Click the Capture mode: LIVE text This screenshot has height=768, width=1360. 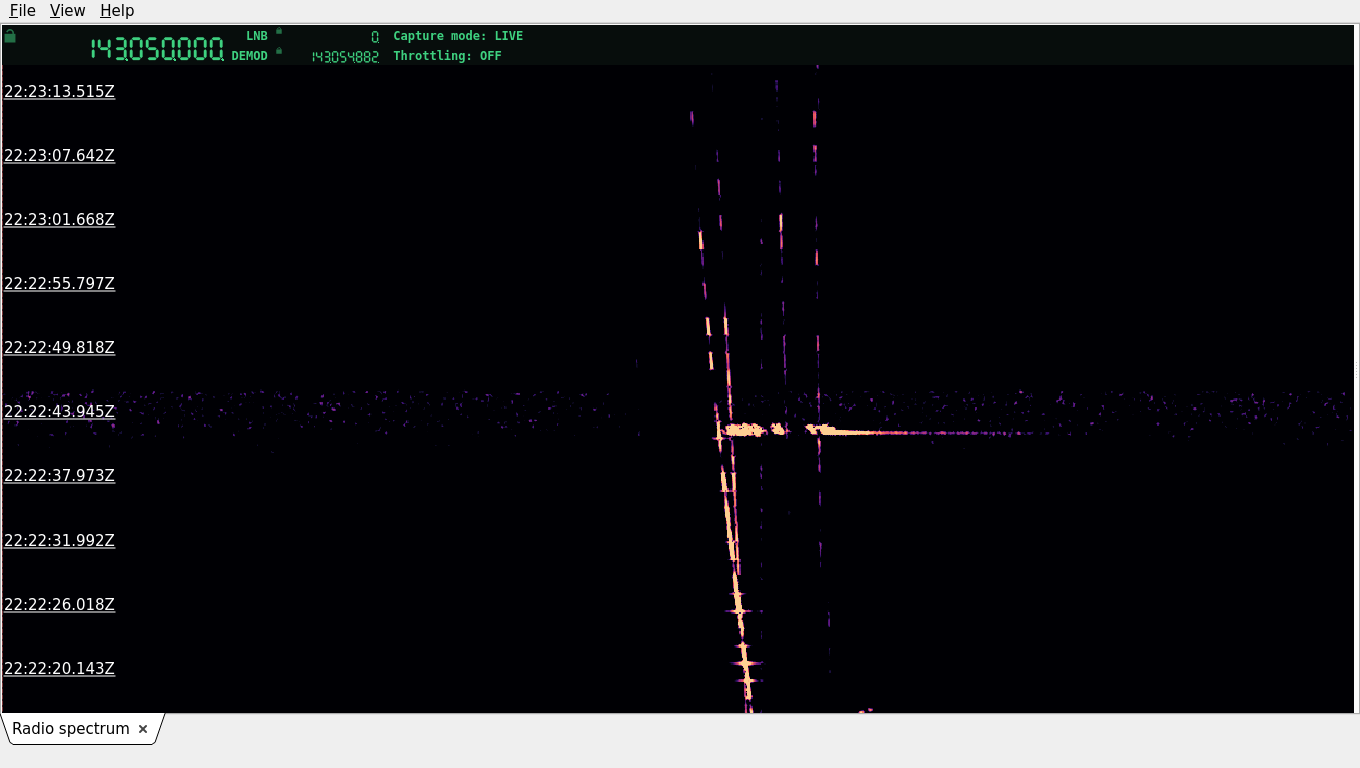pyautogui.click(x=458, y=36)
